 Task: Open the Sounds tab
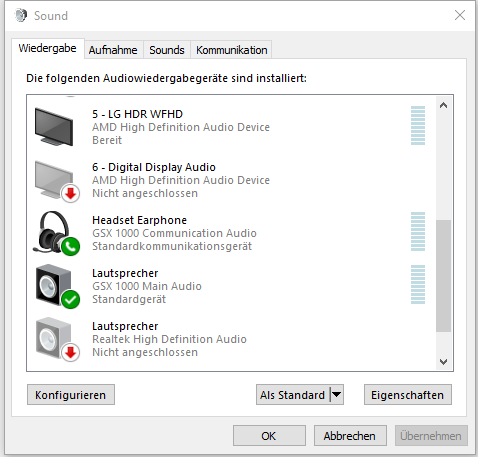(x=167, y=50)
